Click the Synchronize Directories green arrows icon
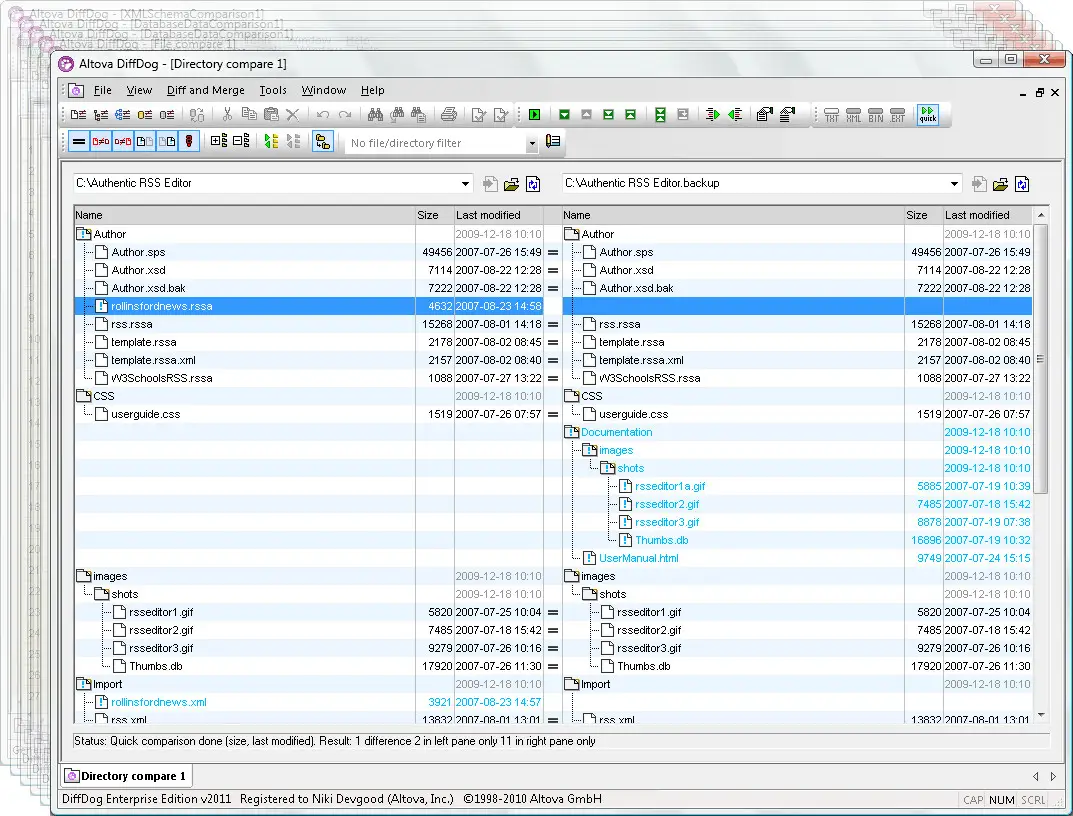 click(x=271, y=141)
